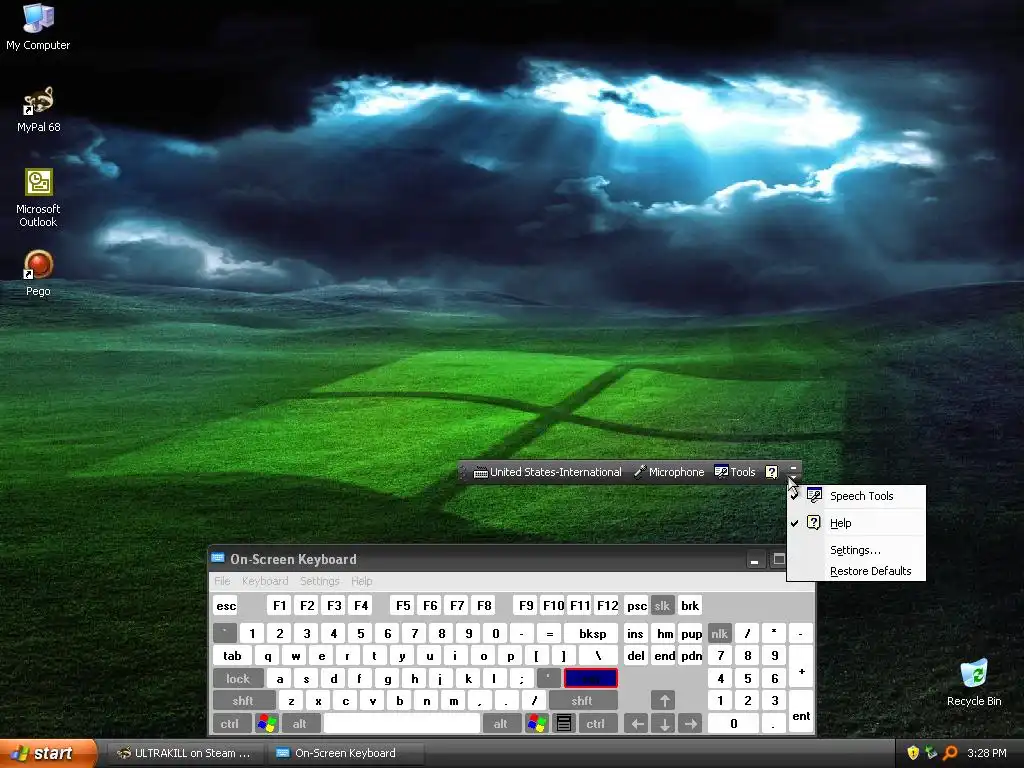
Task: Click the On-Screen Keyboard title bar icon
Action: (218, 558)
